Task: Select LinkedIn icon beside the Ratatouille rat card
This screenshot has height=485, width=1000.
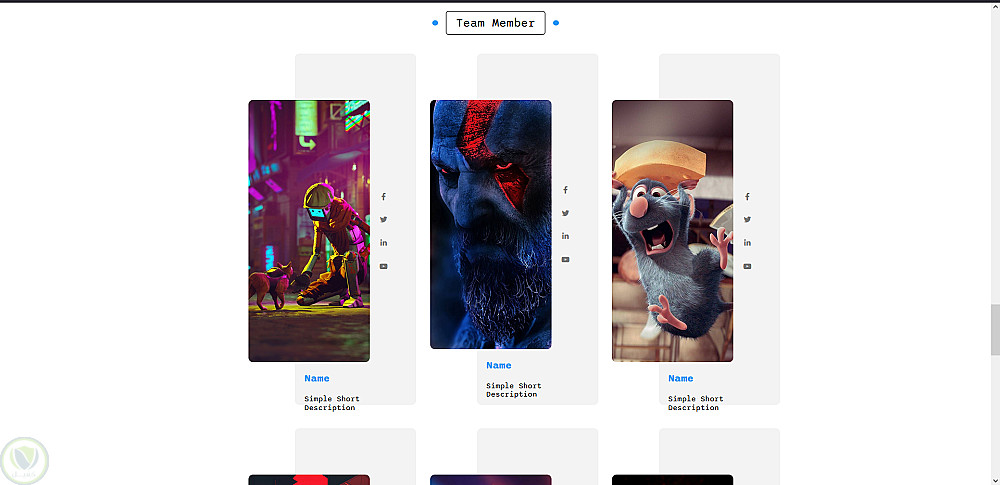Action: [747, 242]
